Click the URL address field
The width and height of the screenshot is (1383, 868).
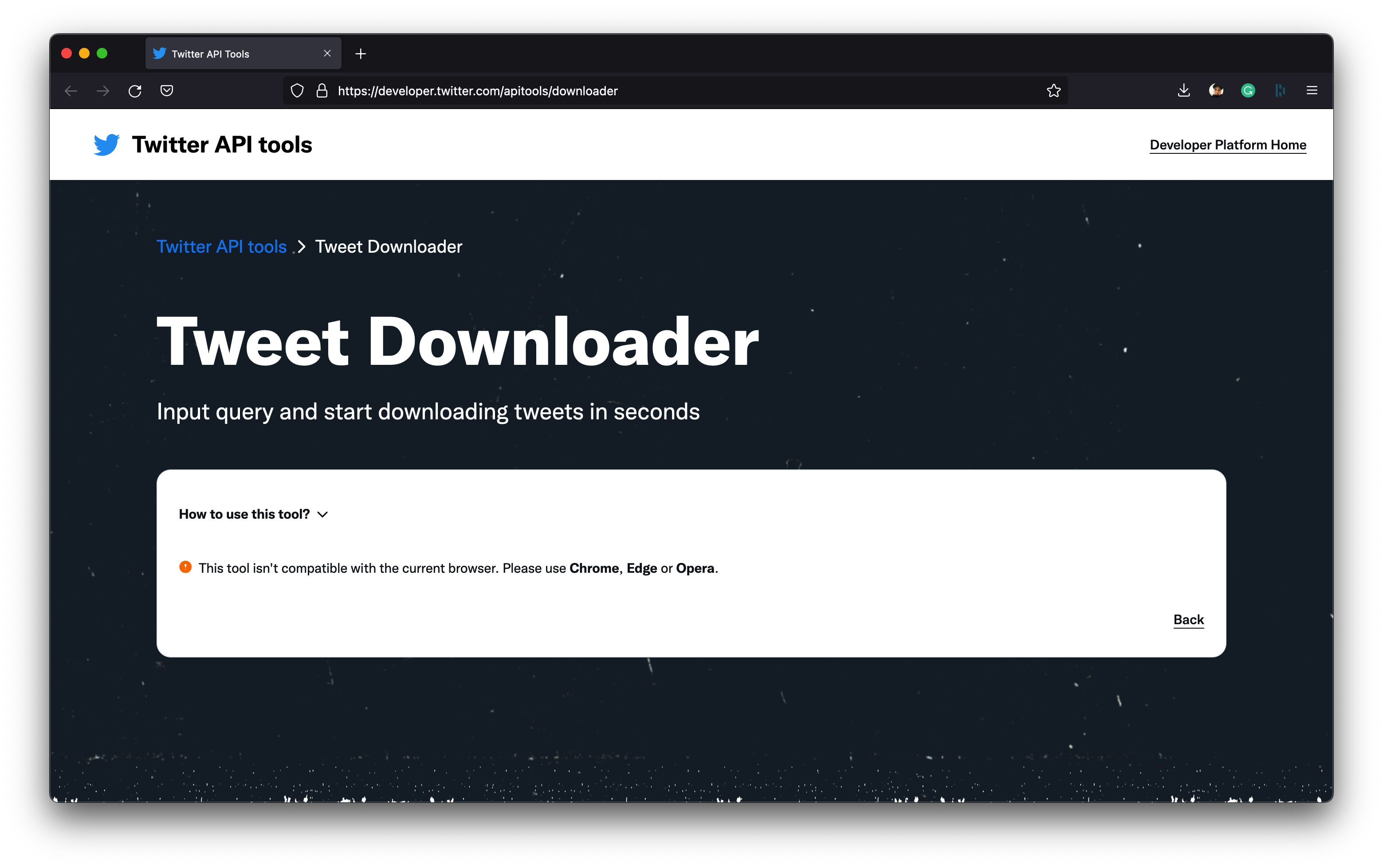[678, 91]
